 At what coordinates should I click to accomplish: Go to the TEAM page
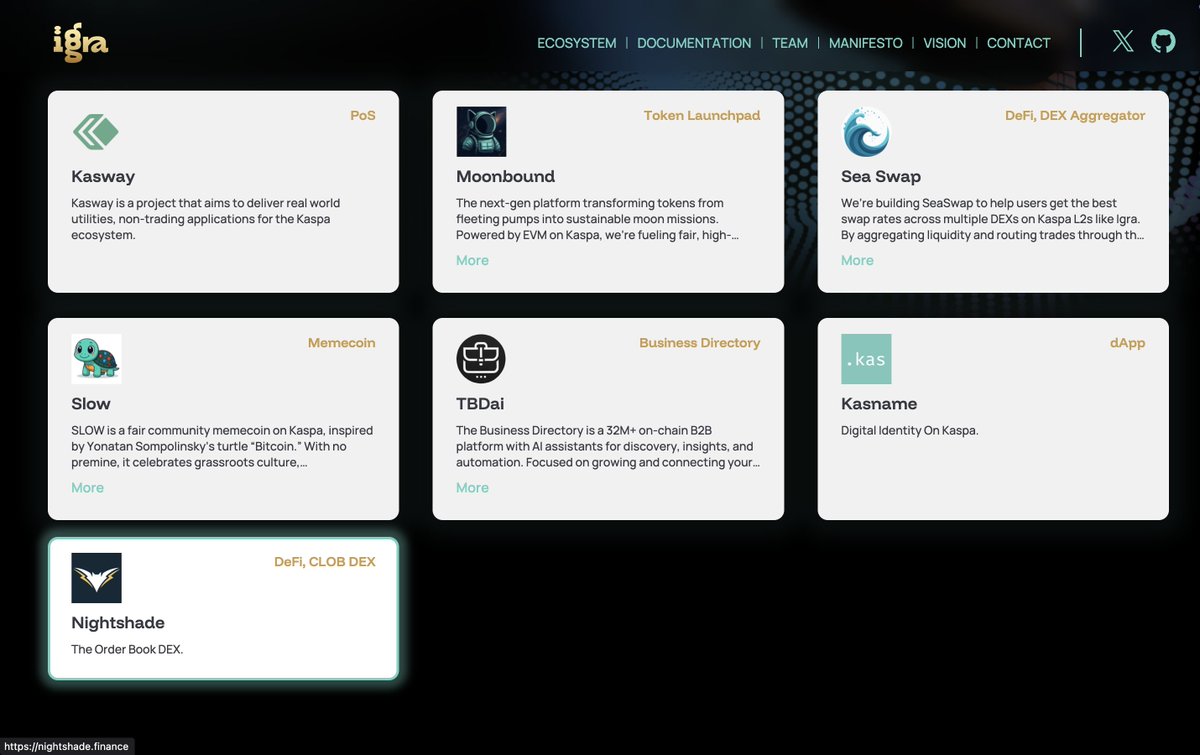(x=790, y=43)
